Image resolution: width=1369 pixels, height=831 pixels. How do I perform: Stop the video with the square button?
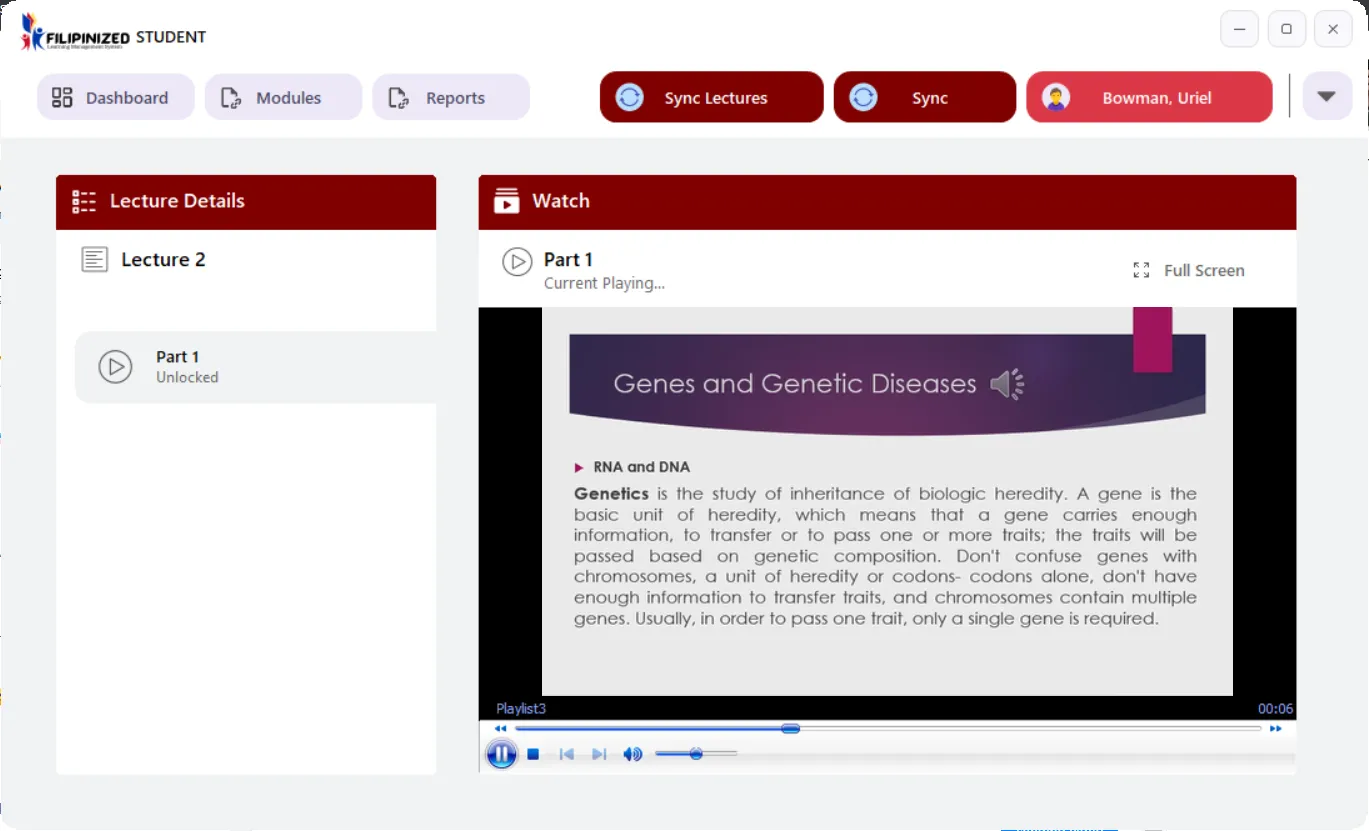coord(534,754)
